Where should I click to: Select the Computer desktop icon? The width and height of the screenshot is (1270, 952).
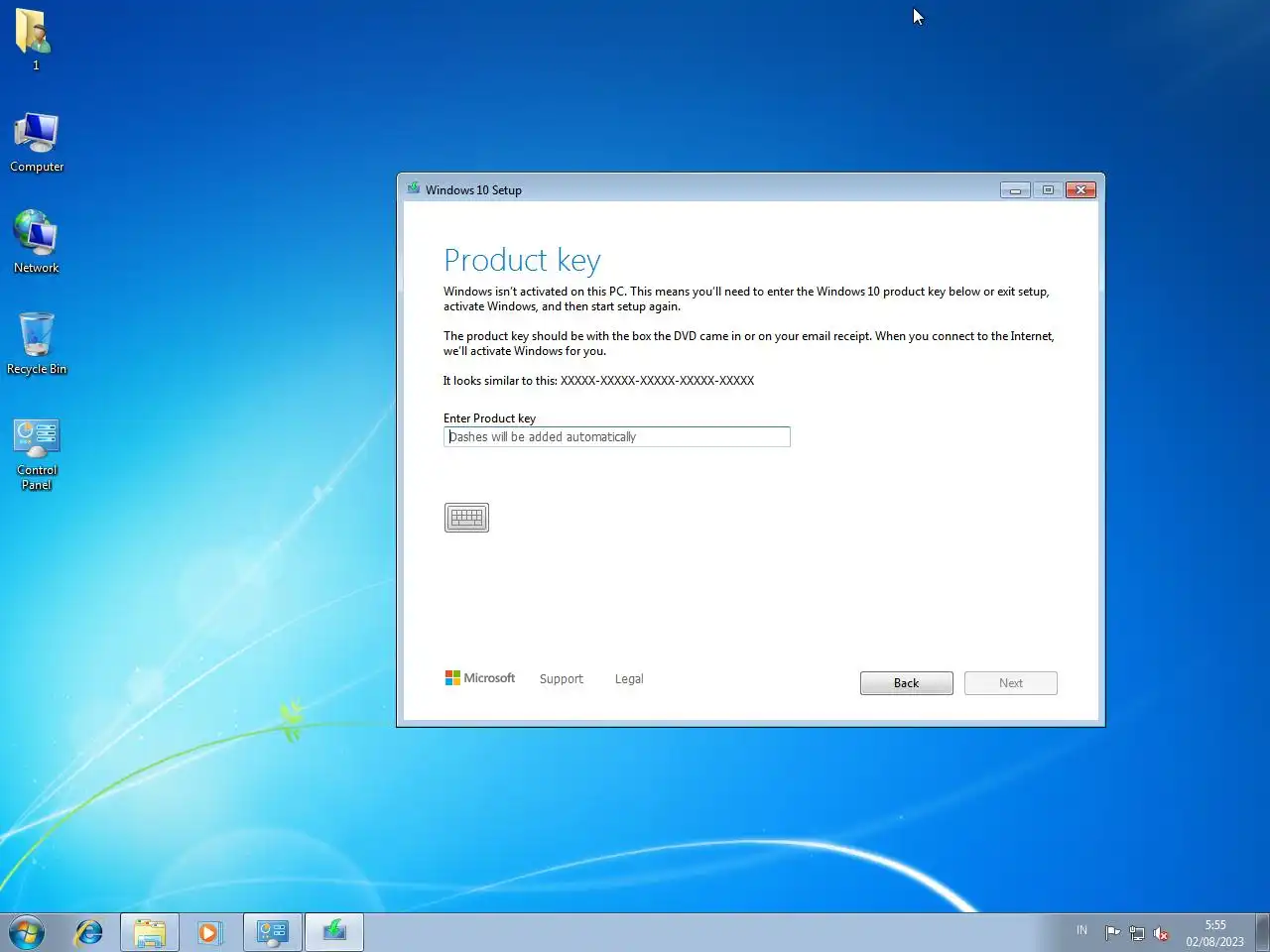coord(37,142)
